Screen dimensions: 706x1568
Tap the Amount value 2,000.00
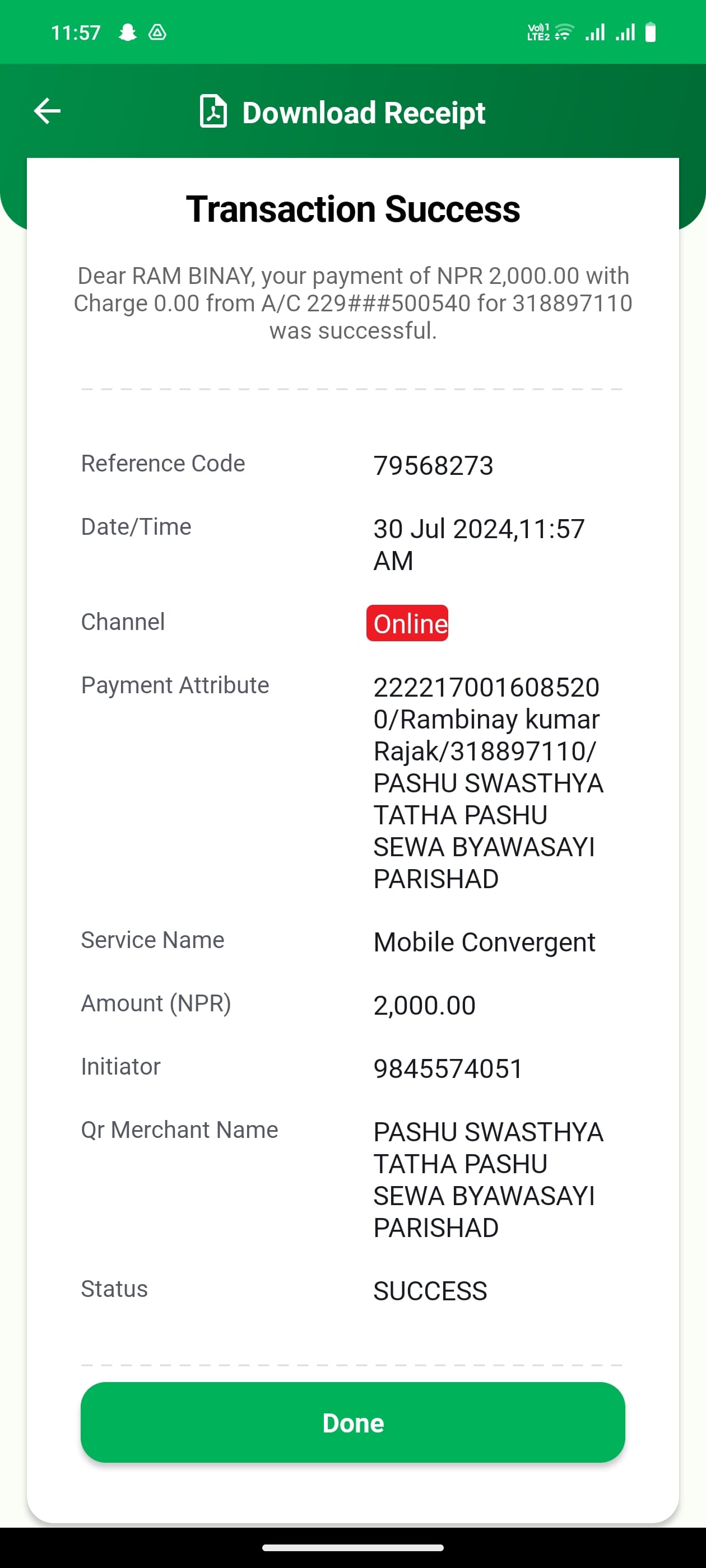(x=425, y=1006)
